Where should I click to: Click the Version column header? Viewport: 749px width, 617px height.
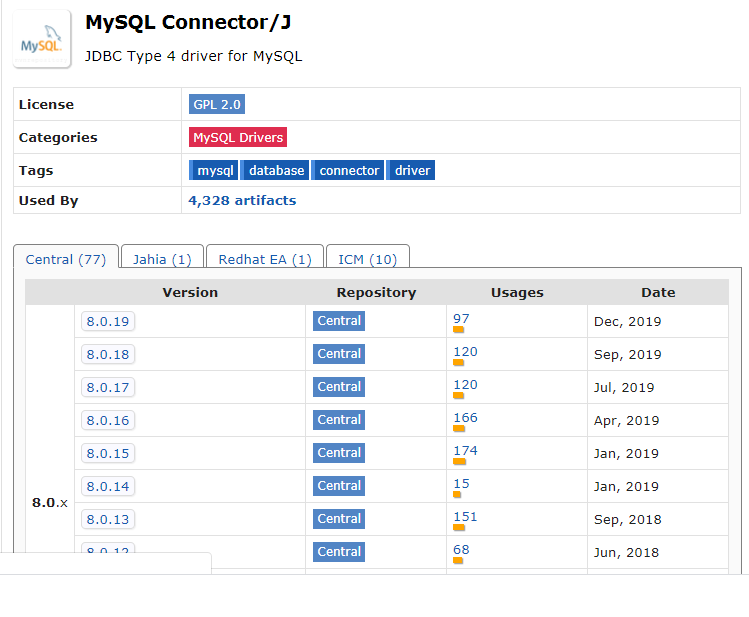[x=190, y=292]
